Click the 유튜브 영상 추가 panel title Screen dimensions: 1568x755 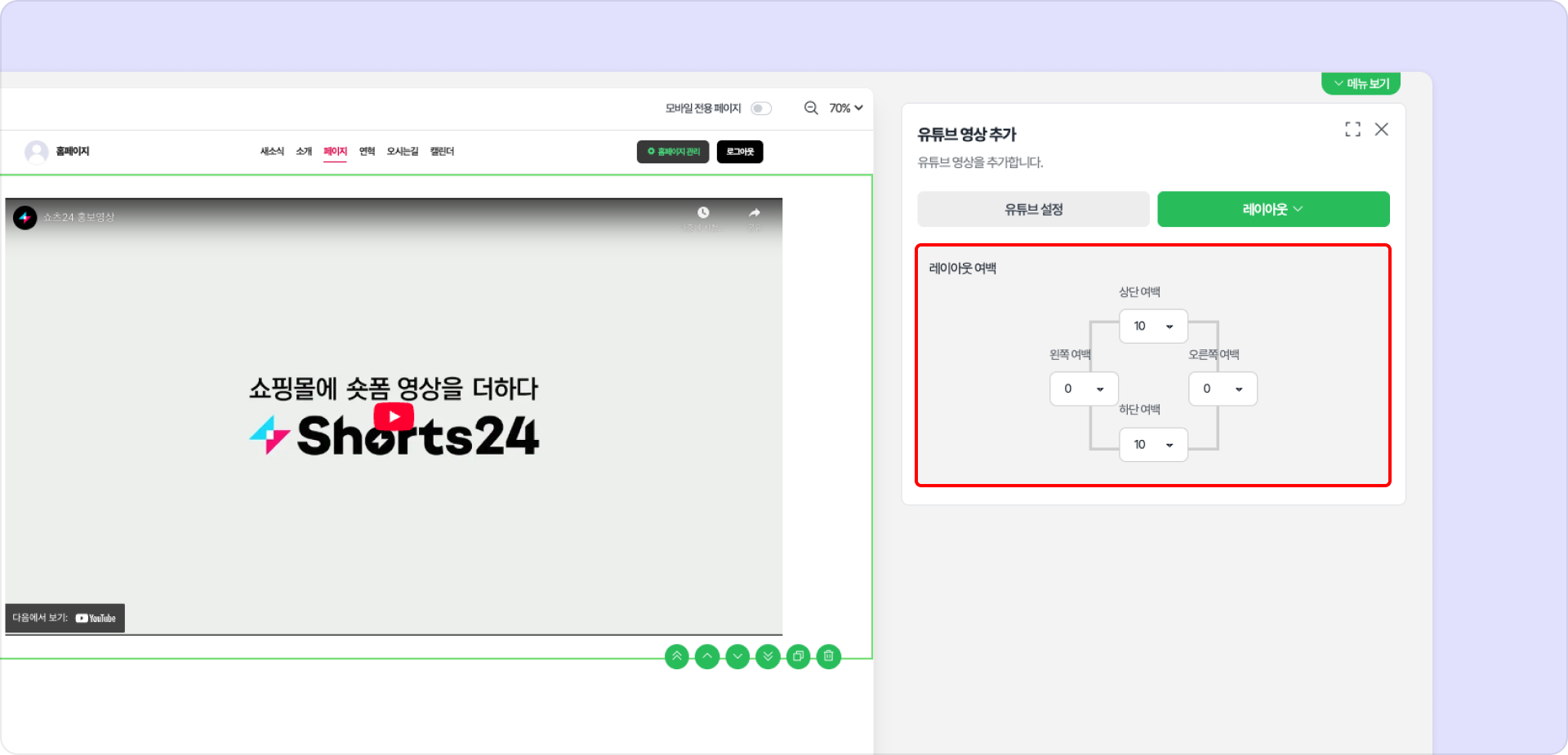pos(967,134)
